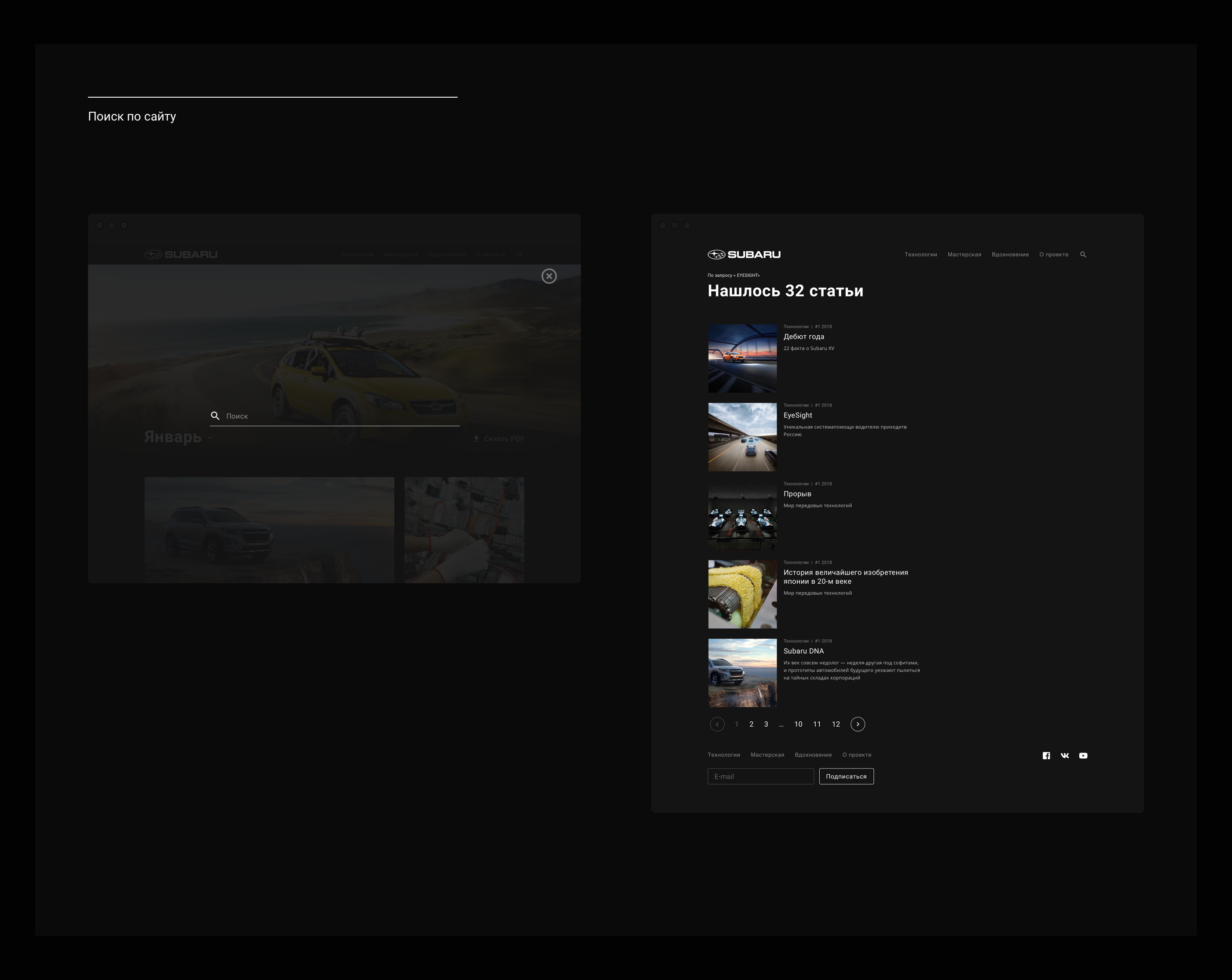Go to results page 11
Image resolution: width=1232 pixels, height=980 pixels.
(817, 724)
